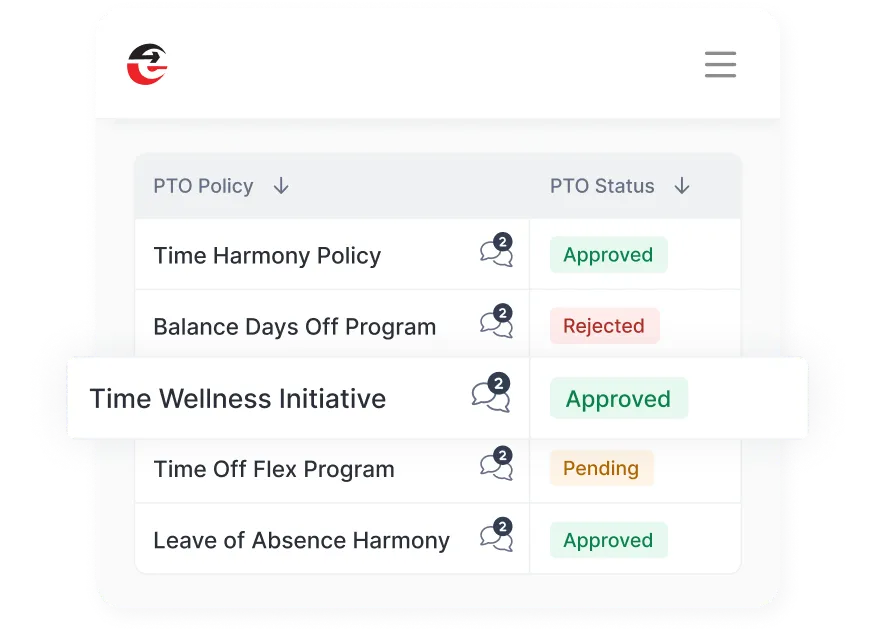Sort by PTO Policy arrow
This screenshot has height=631, width=874.
[281, 186]
